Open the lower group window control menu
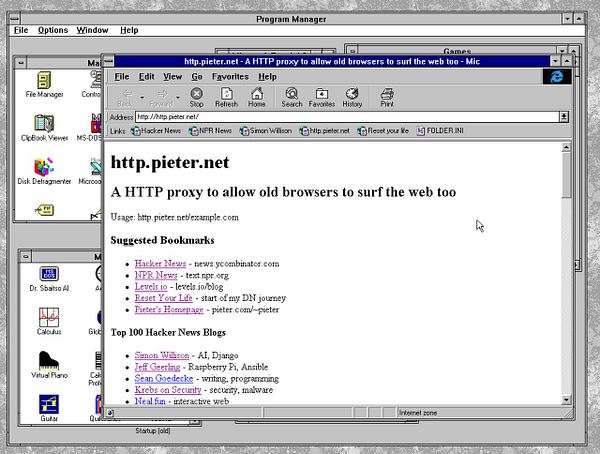Image resolution: width=600 pixels, height=454 pixels. 26,256
